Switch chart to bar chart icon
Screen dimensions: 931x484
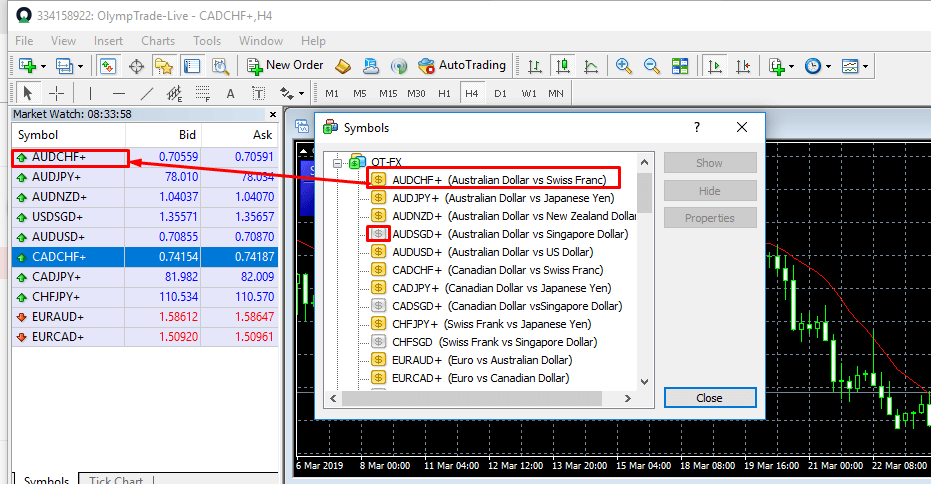pyautogui.click(x=534, y=66)
